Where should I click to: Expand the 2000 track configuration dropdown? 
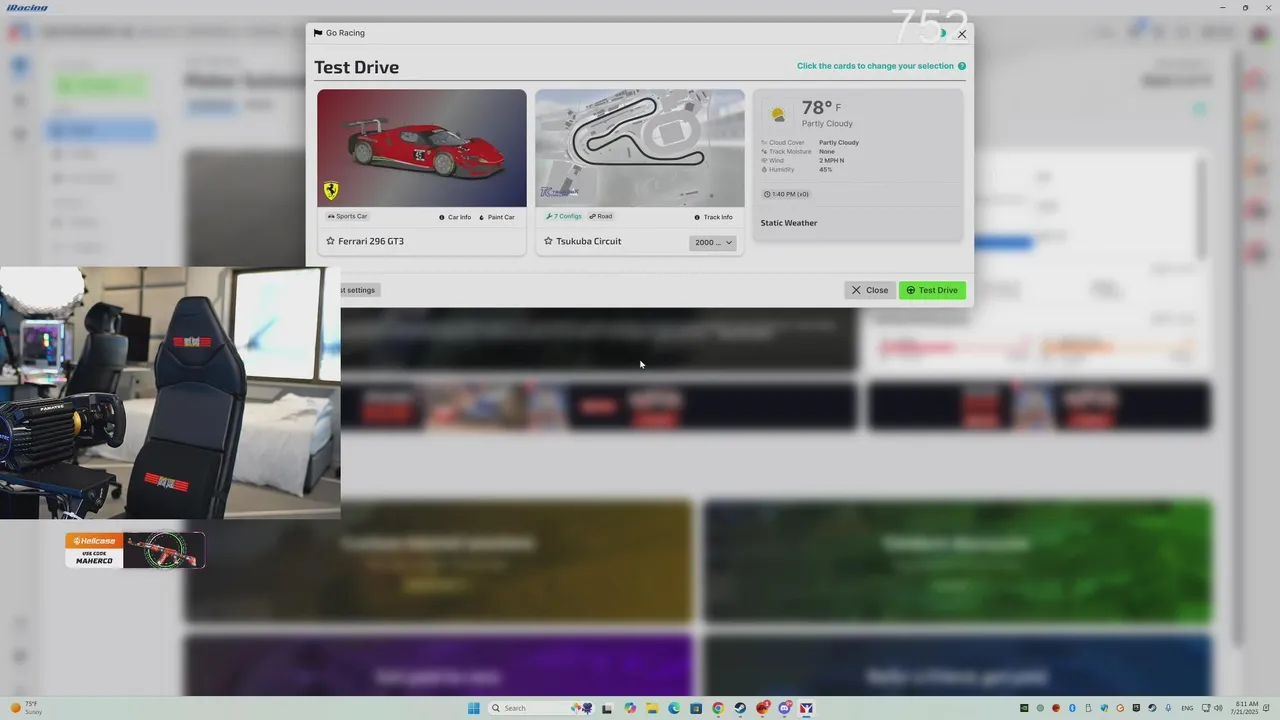click(713, 242)
